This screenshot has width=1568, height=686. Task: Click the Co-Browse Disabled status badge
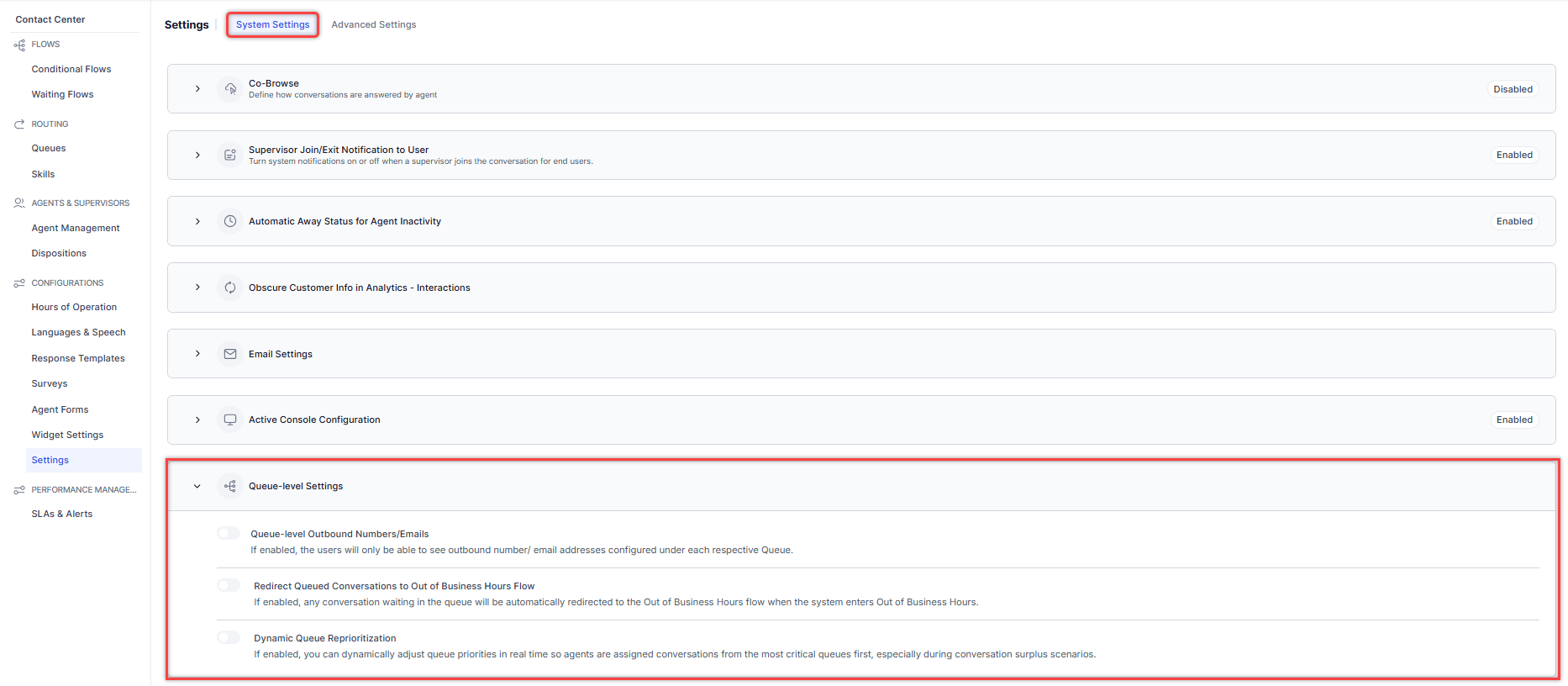(x=1513, y=89)
